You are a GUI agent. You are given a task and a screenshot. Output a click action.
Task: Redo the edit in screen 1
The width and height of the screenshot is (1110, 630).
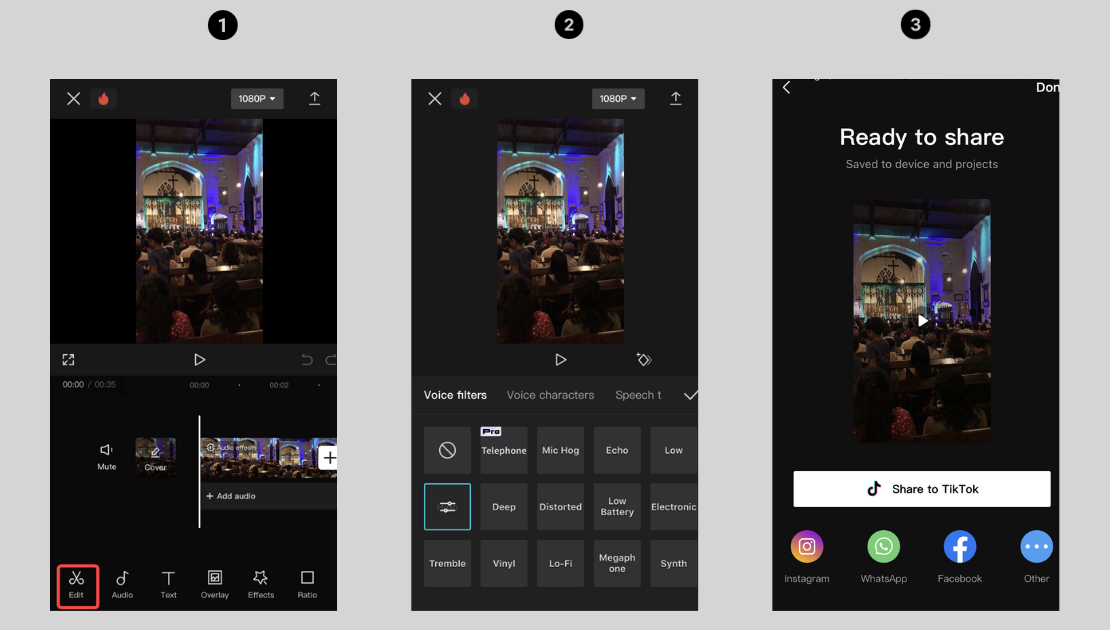click(x=331, y=360)
